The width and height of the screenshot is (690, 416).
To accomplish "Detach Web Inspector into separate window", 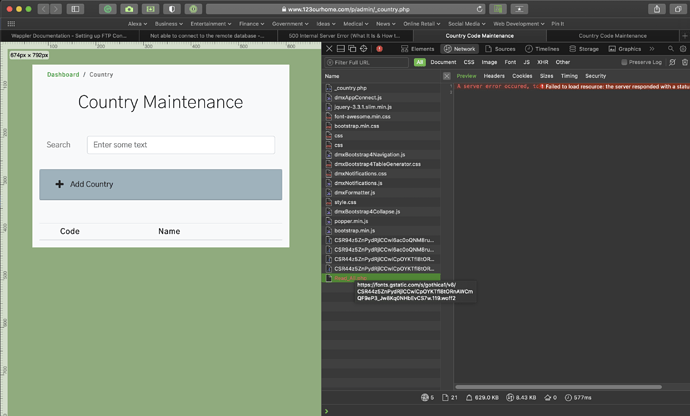I will (x=352, y=49).
